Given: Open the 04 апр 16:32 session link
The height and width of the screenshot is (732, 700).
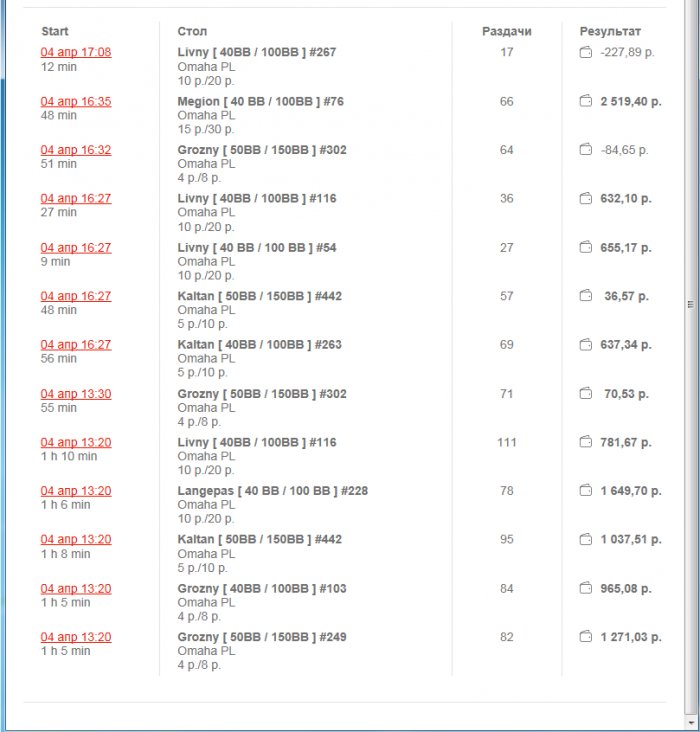Looking at the screenshot, I should (76, 150).
